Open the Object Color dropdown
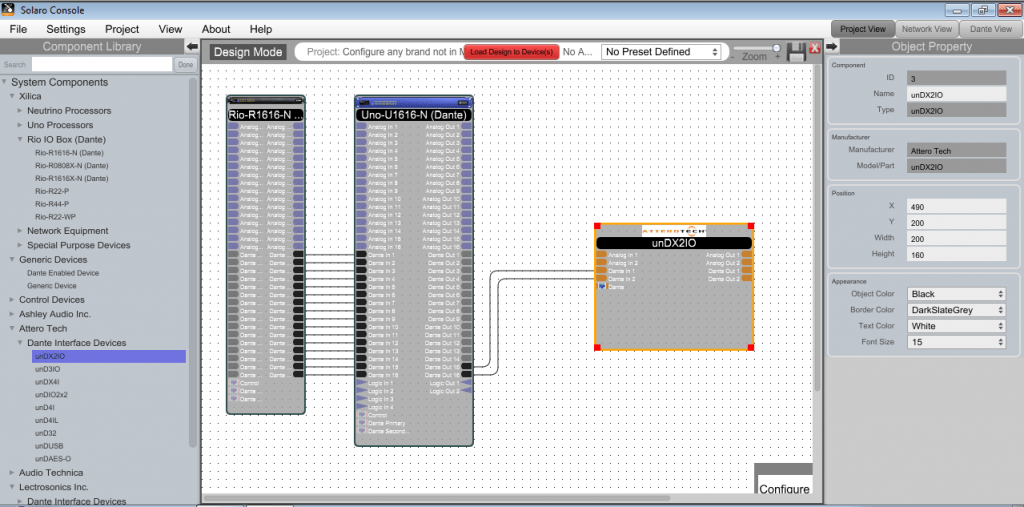This screenshot has height=507, width=1024. coord(957,294)
